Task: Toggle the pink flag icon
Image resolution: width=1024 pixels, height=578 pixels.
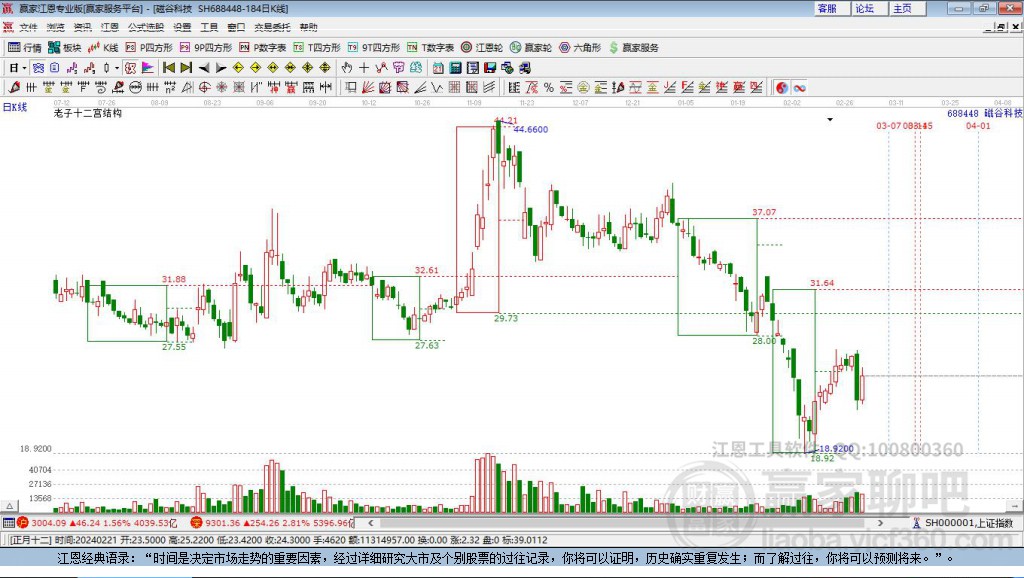Action: (x=148, y=68)
